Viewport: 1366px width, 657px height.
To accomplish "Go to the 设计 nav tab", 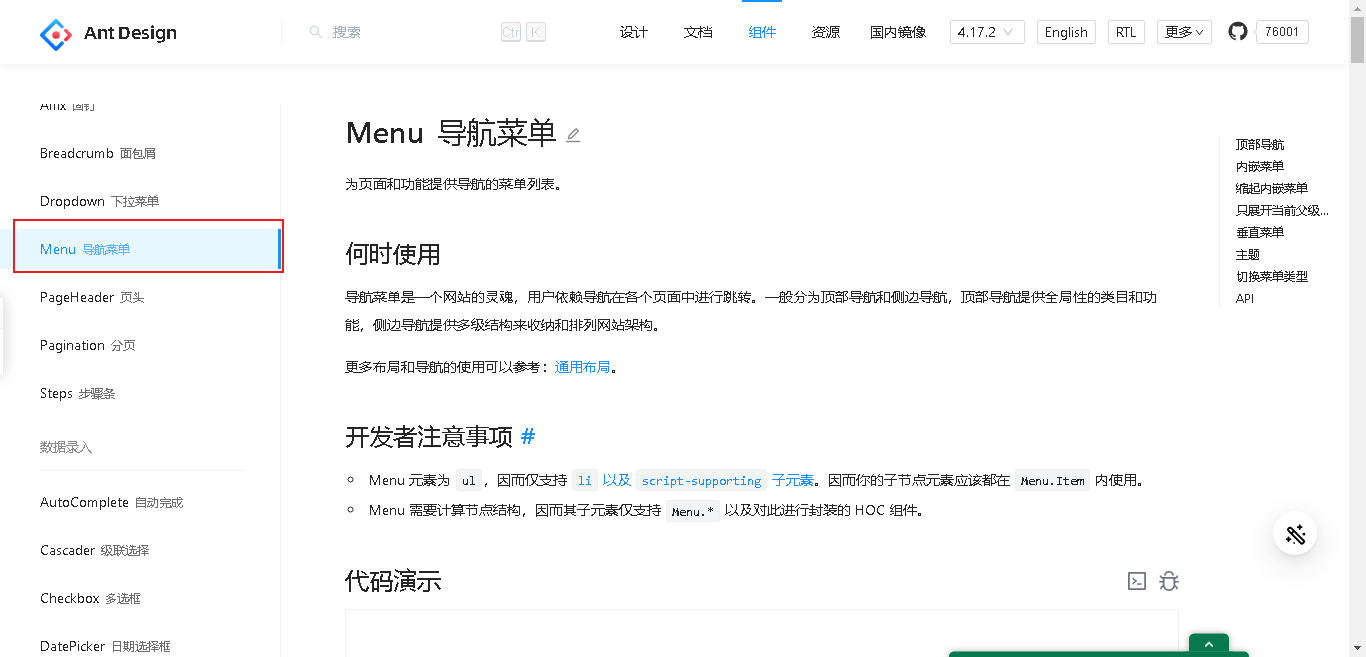I will click(x=634, y=32).
